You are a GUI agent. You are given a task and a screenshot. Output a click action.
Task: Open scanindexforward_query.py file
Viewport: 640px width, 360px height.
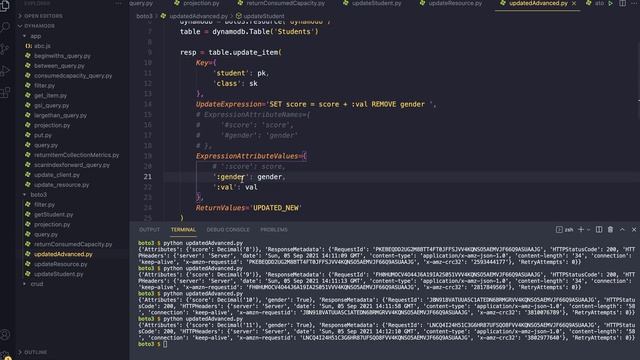point(72,165)
